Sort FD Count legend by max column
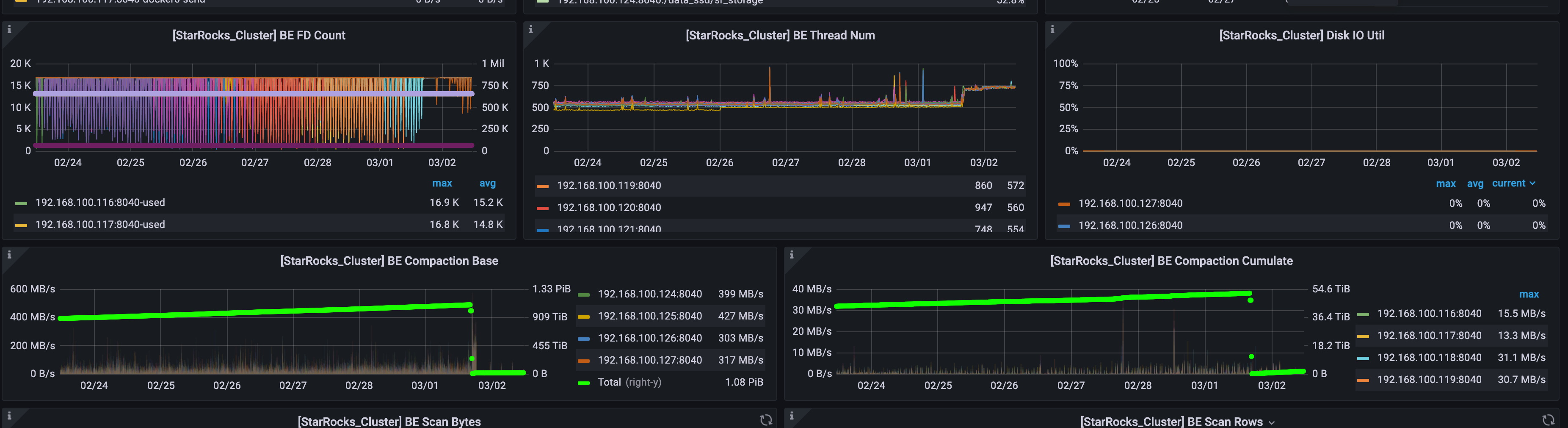Viewport: 1568px width, 428px height. (x=441, y=183)
